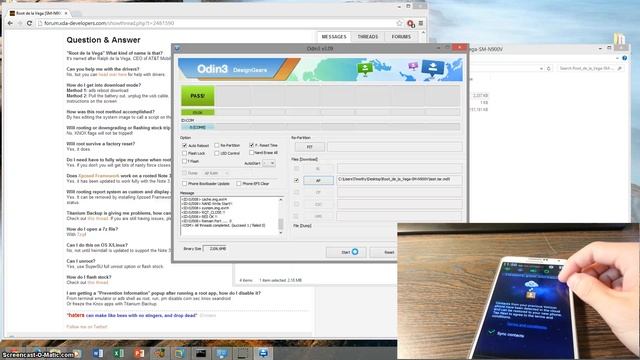Switch to the Forums tab

[x=401, y=37]
